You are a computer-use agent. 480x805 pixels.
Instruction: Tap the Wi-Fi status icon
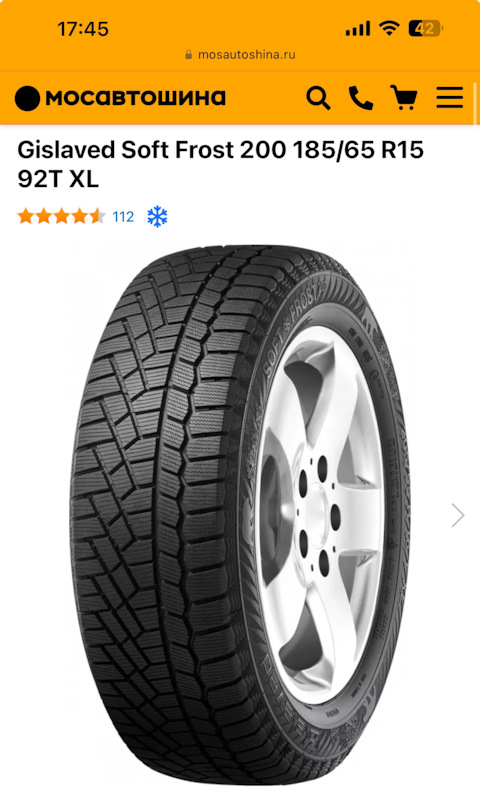(x=389, y=28)
